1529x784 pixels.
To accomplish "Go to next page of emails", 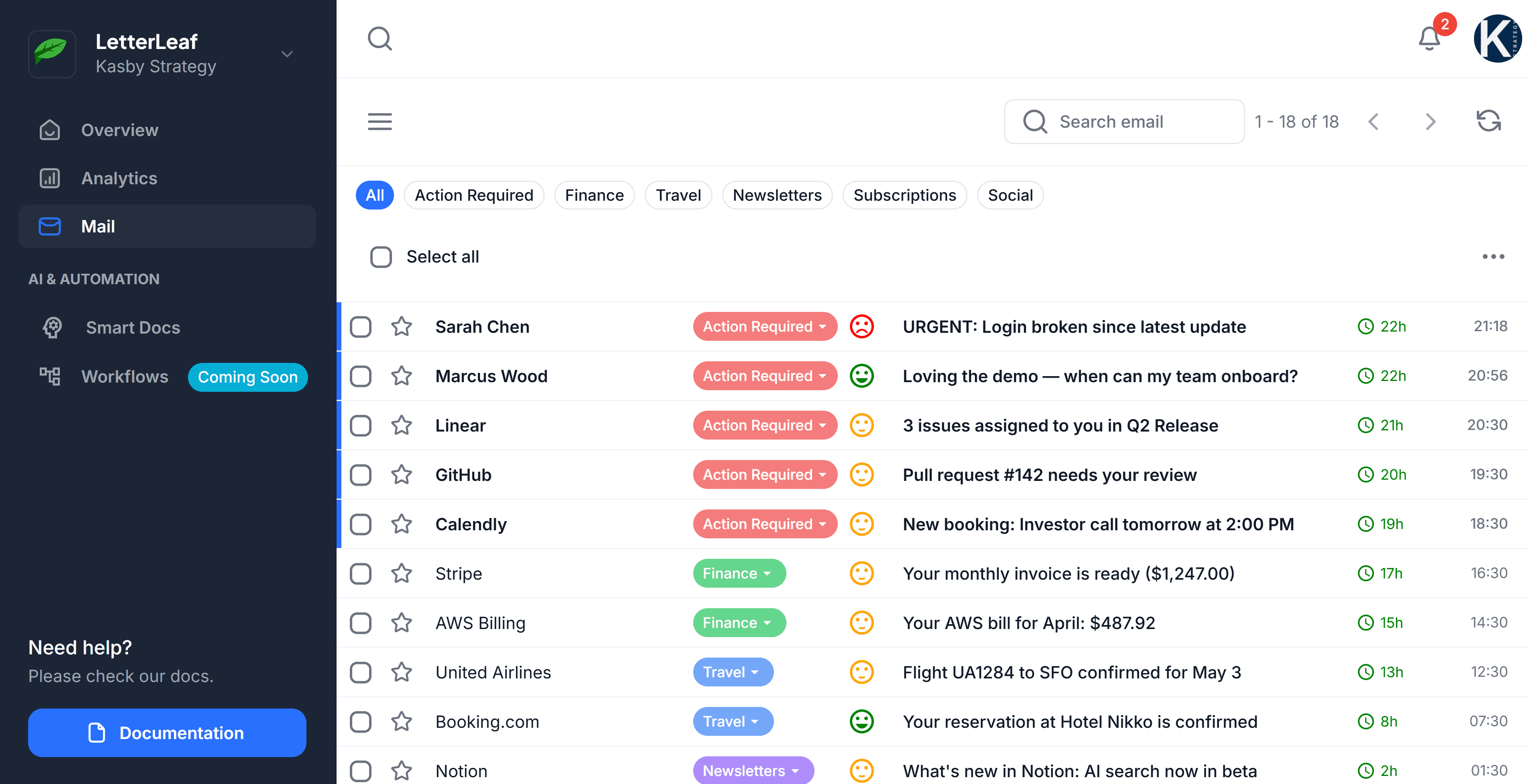I will pyautogui.click(x=1431, y=122).
